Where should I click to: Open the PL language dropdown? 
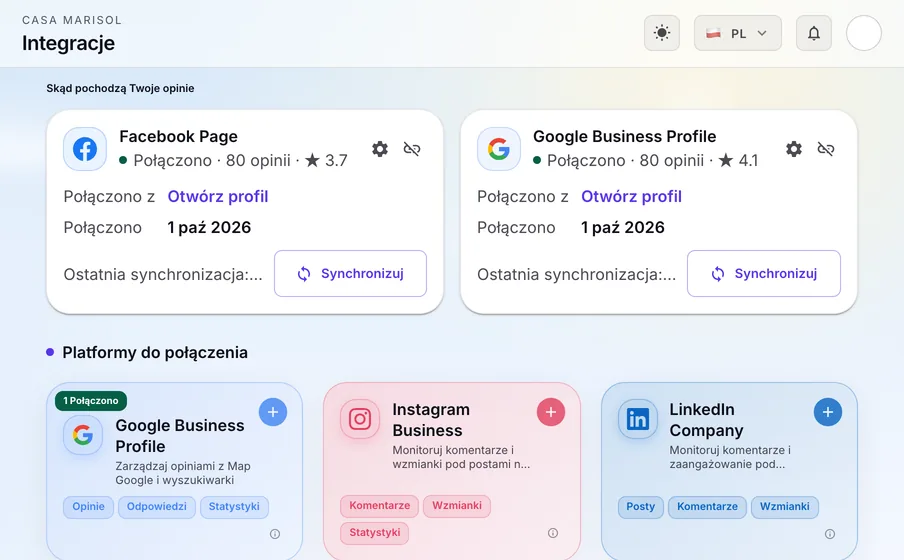738,33
